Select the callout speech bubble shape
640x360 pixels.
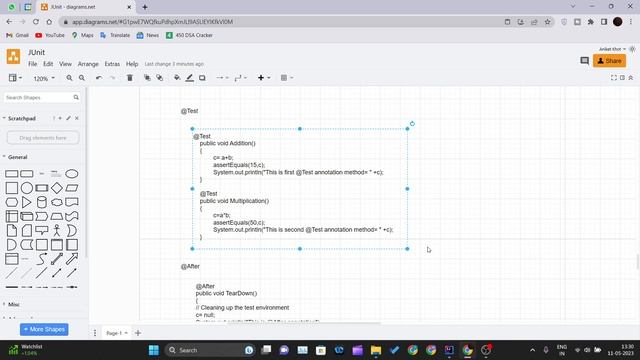click(x=42, y=231)
